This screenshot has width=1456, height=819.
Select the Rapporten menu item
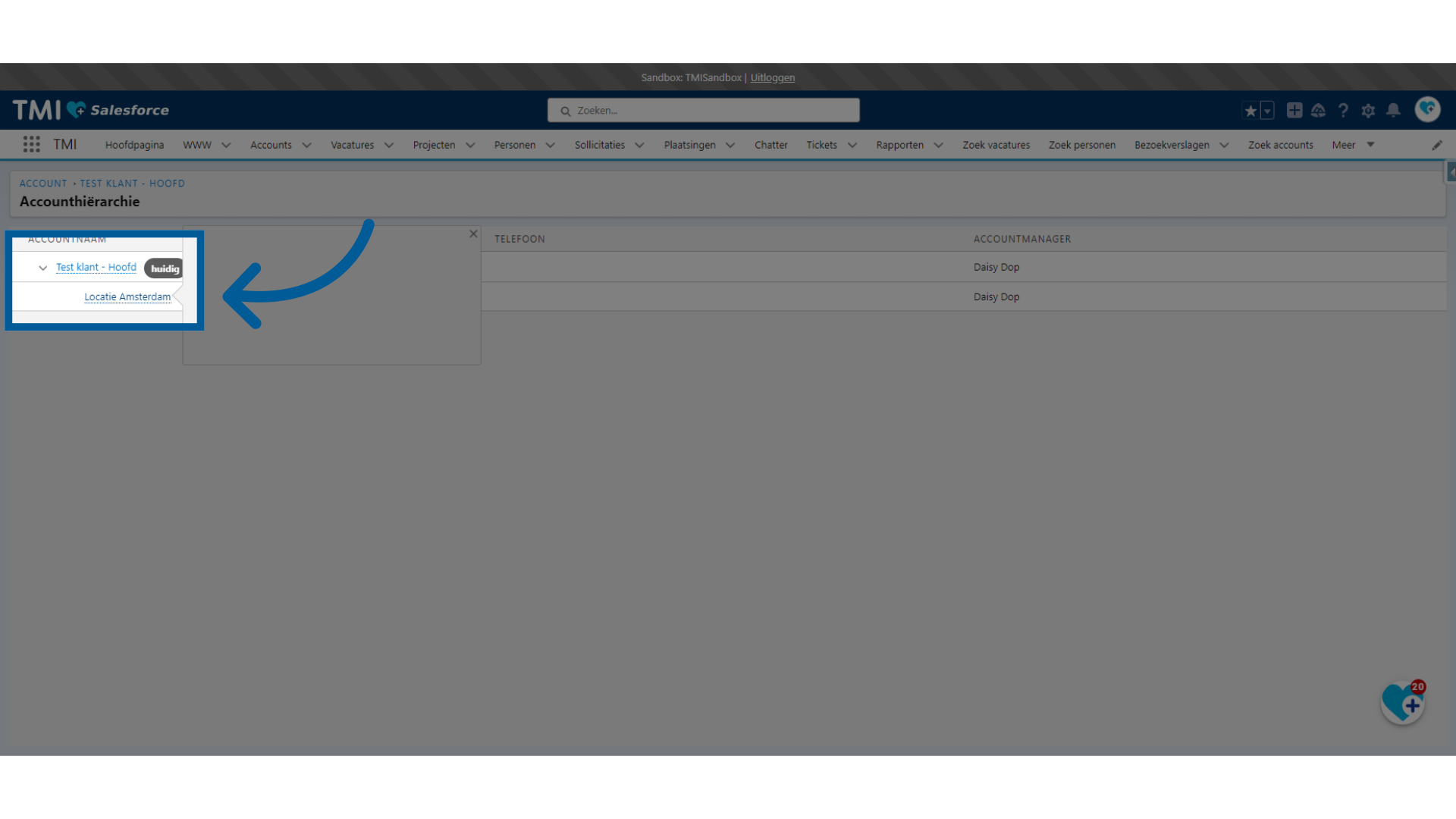click(x=899, y=144)
